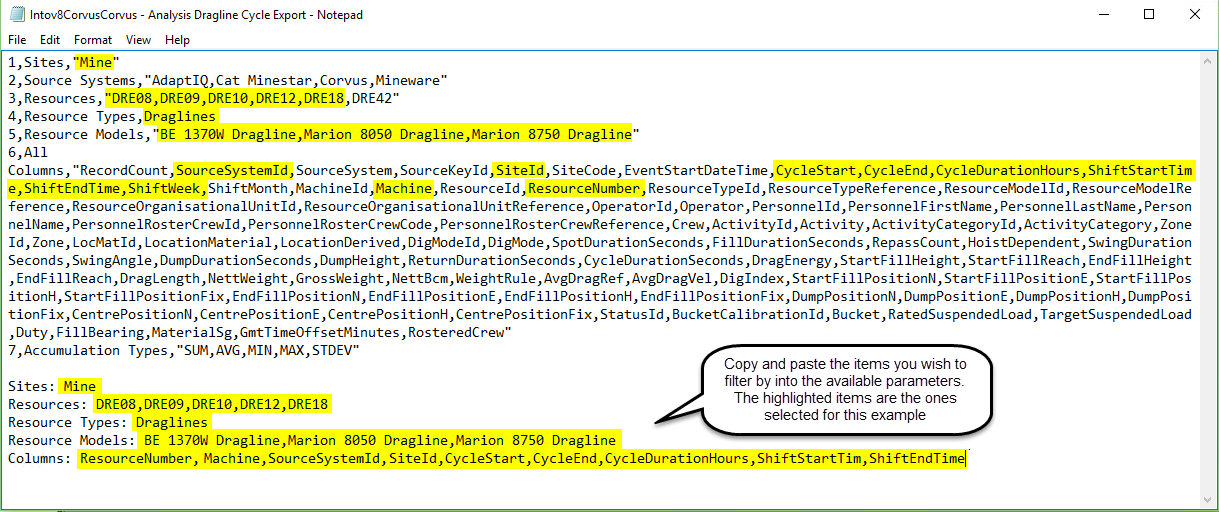Maximize the Notepad window

point(1148,15)
